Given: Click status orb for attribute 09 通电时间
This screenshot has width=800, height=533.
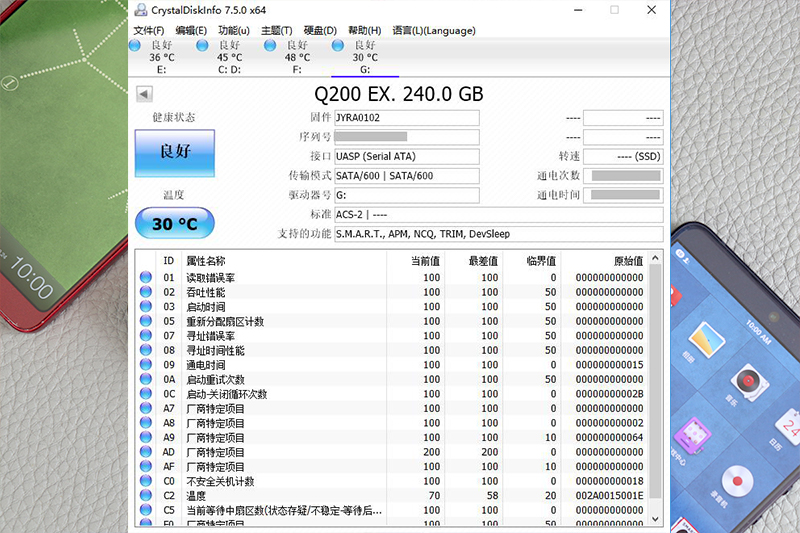Looking at the screenshot, I should click(x=146, y=364).
